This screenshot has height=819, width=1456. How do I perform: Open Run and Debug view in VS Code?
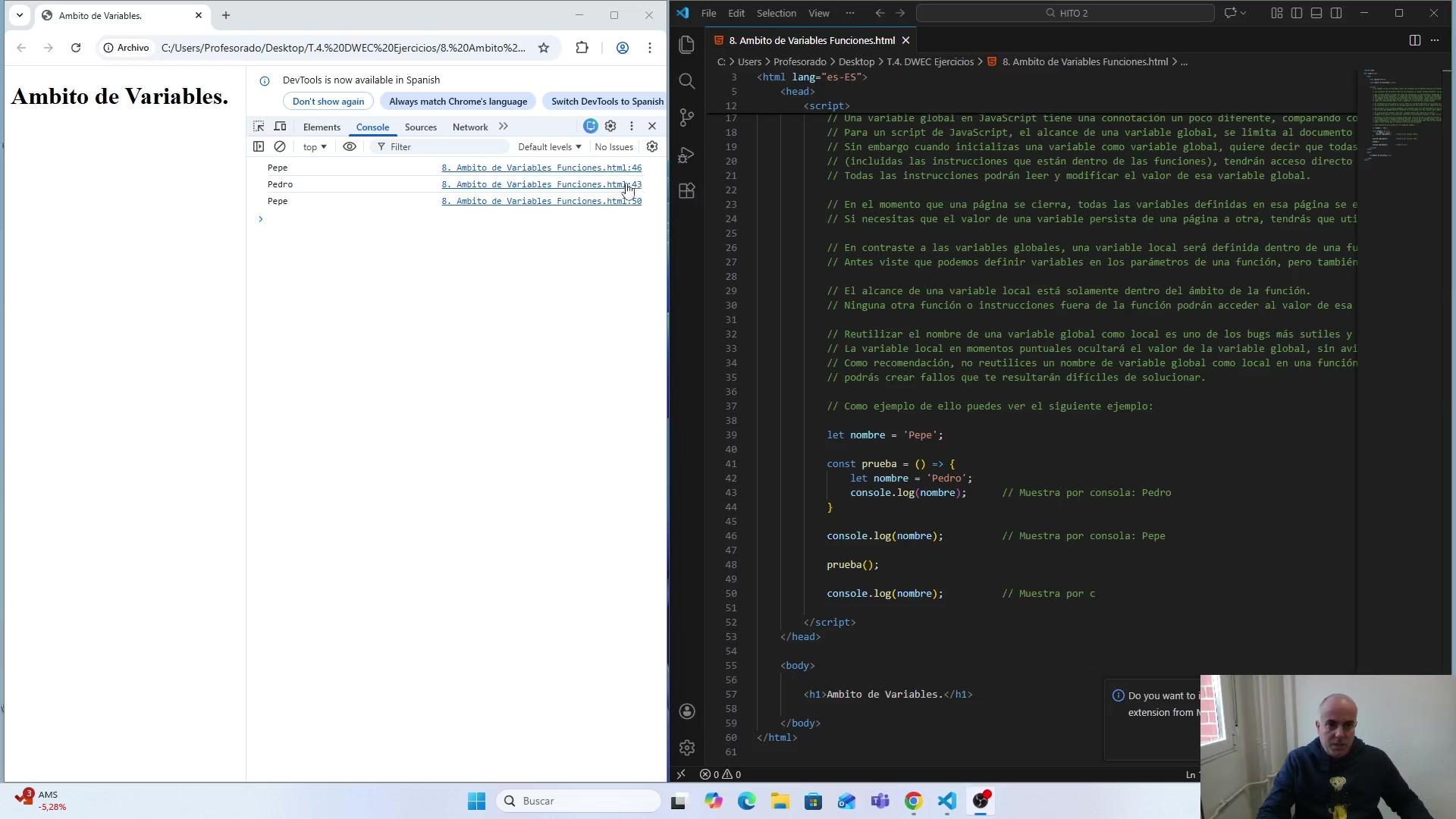687,155
